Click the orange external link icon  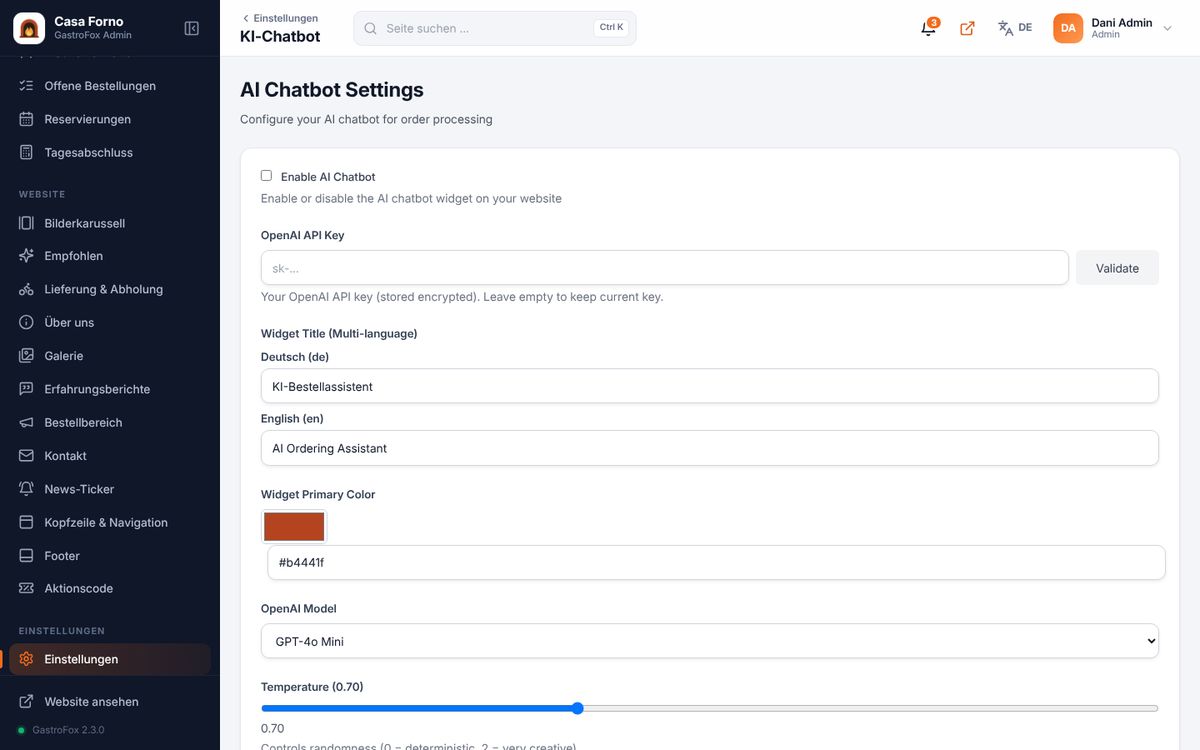pos(967,28)
